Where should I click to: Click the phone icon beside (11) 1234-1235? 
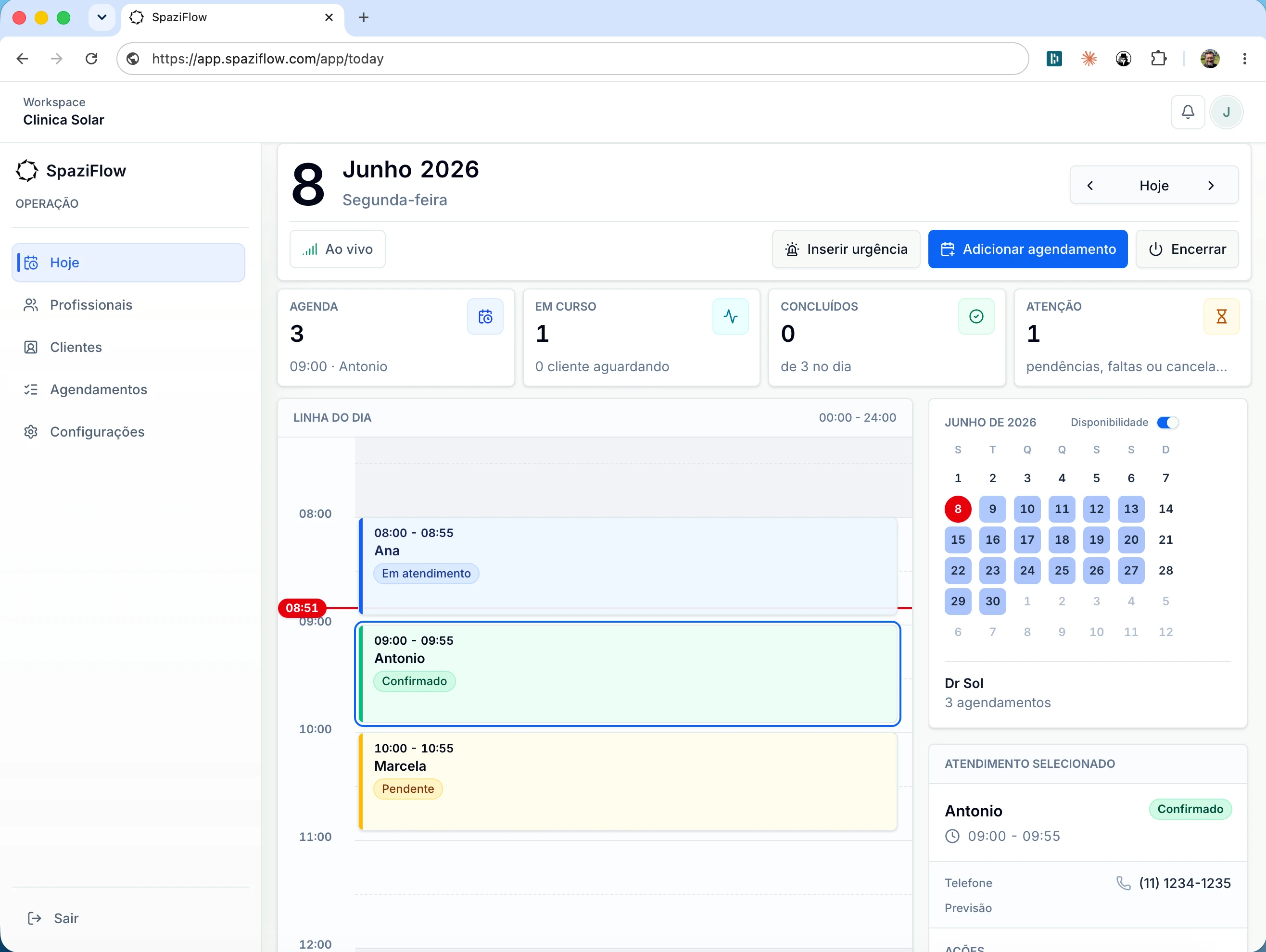1124,883
